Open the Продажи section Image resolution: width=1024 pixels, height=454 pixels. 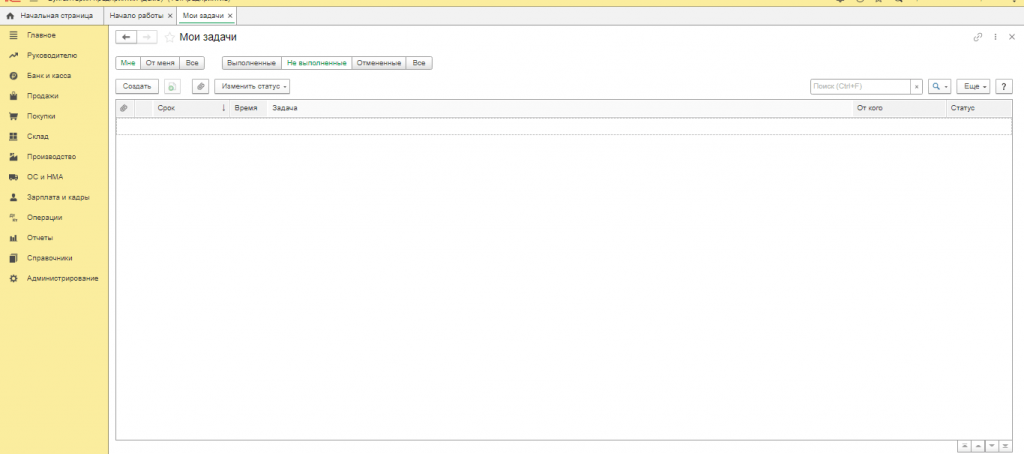[x=54, y=96]
